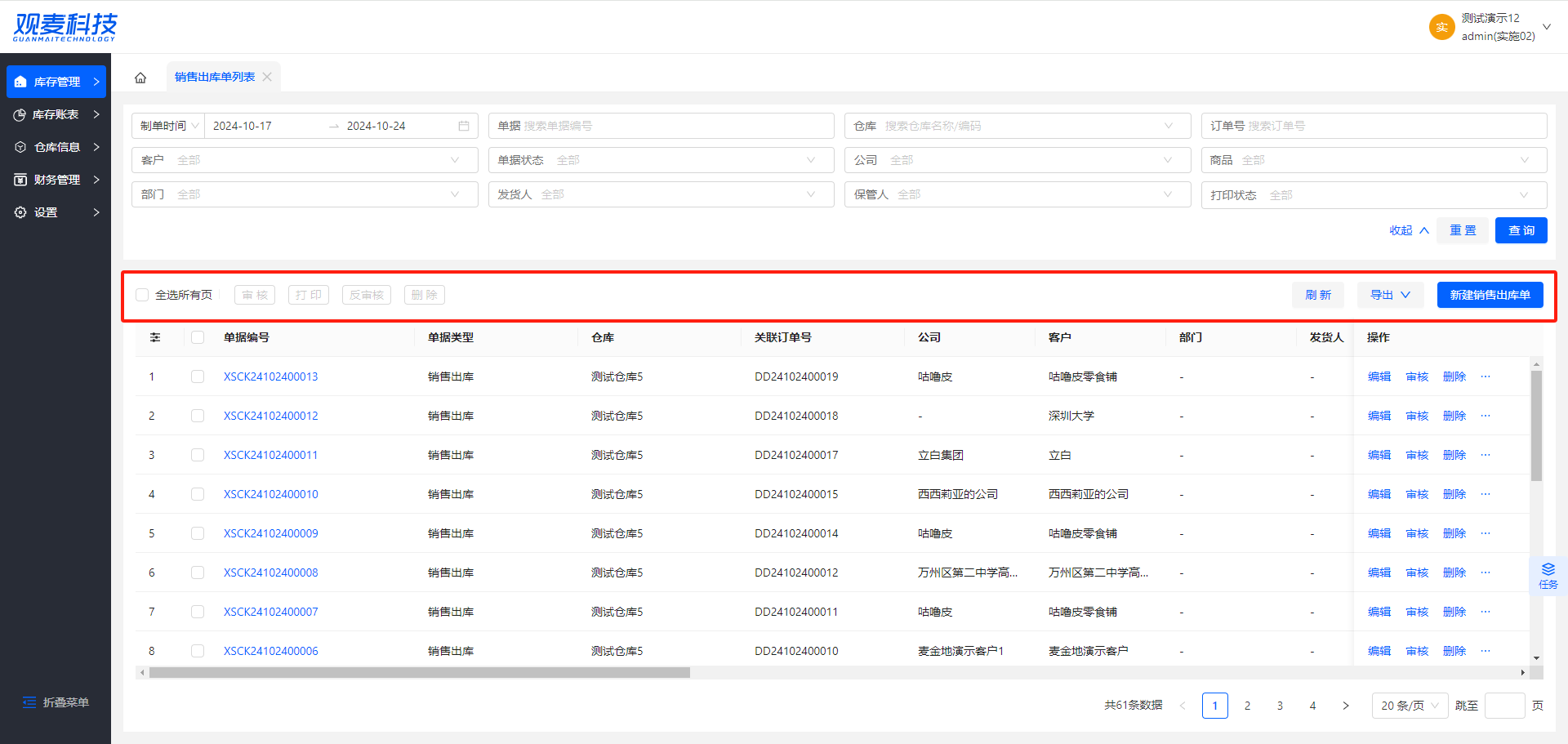
Task: Go to next page arrow in pagination
Action: pos(1346,706)
